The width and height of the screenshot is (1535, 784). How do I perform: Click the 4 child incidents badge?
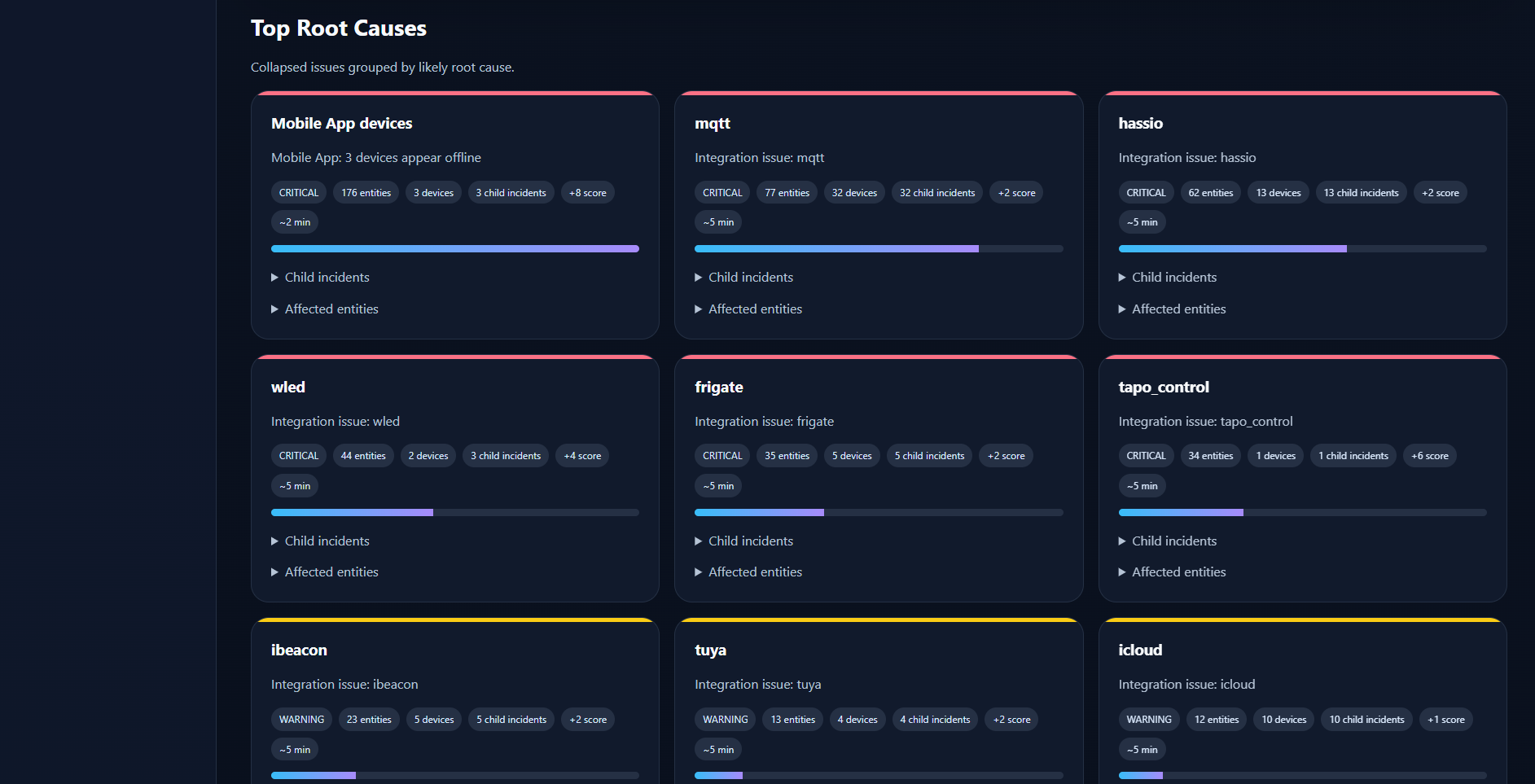tap(936, 720)
